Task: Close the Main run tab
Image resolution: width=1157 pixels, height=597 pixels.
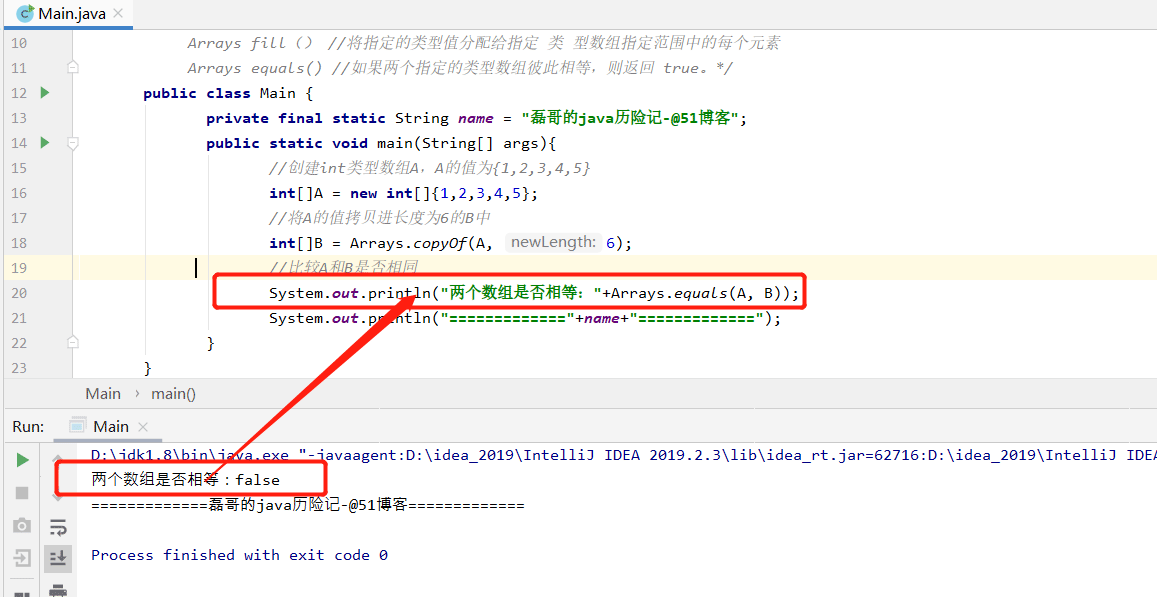Action: tap(143, 427)
